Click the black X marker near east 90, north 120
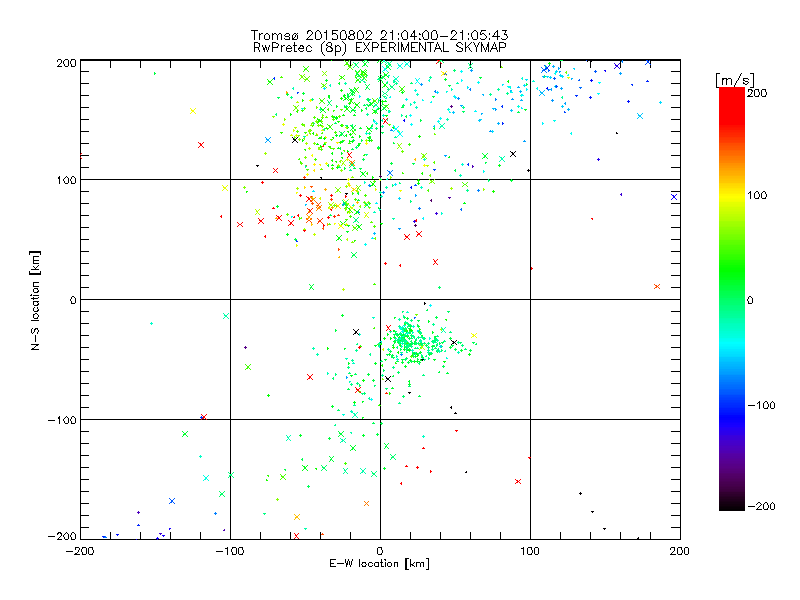The height and width of the screenshot is (600, 800). click(513, 154)
